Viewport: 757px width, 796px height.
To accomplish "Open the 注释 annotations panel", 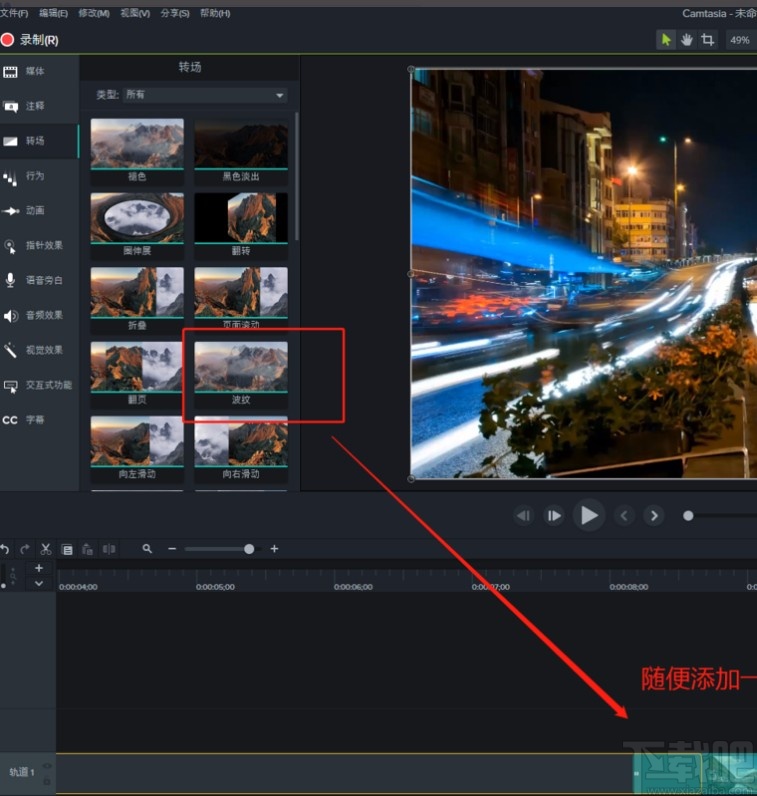I will coord(39,106).
